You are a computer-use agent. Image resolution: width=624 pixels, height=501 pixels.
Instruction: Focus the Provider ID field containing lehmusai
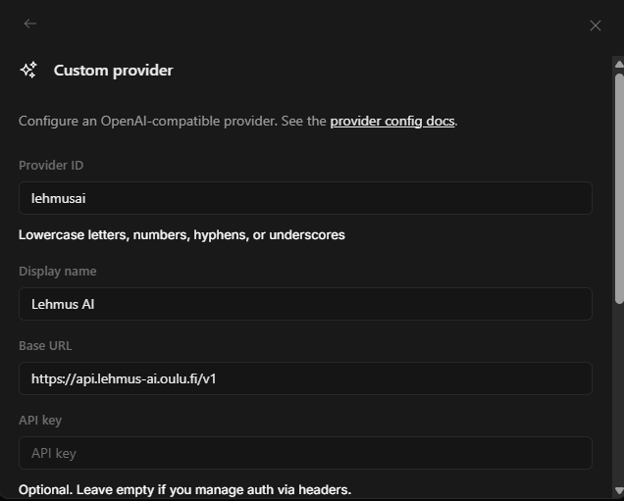pyautogui.click(x=305, y=198)
